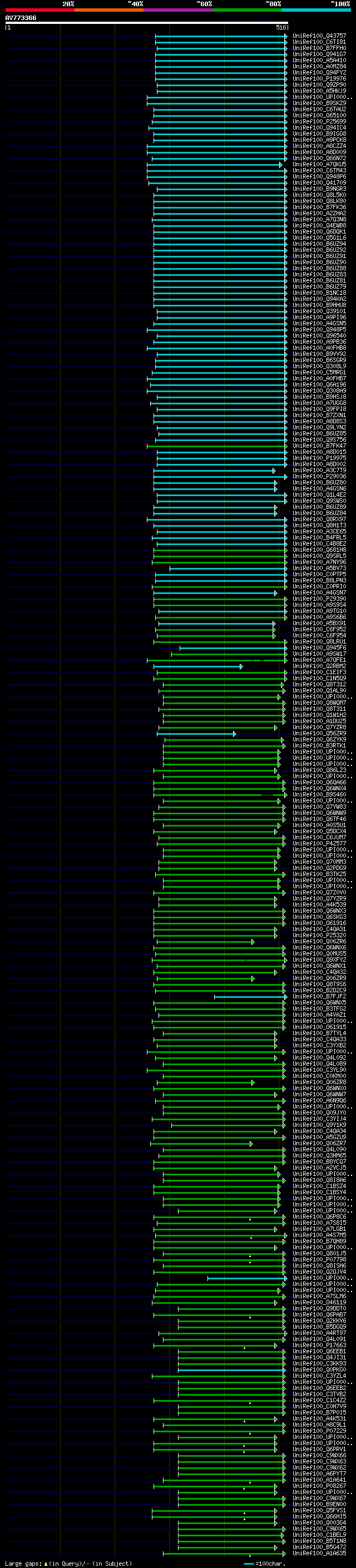Image resolution: width=356 pixels, height=1568 pixels.
Task: Select hit label UniRef100_A8CZZ4
Action: 319,146
